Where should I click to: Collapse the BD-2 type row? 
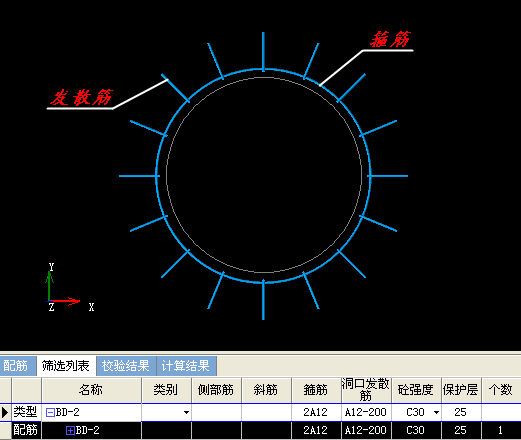[50, 413]
